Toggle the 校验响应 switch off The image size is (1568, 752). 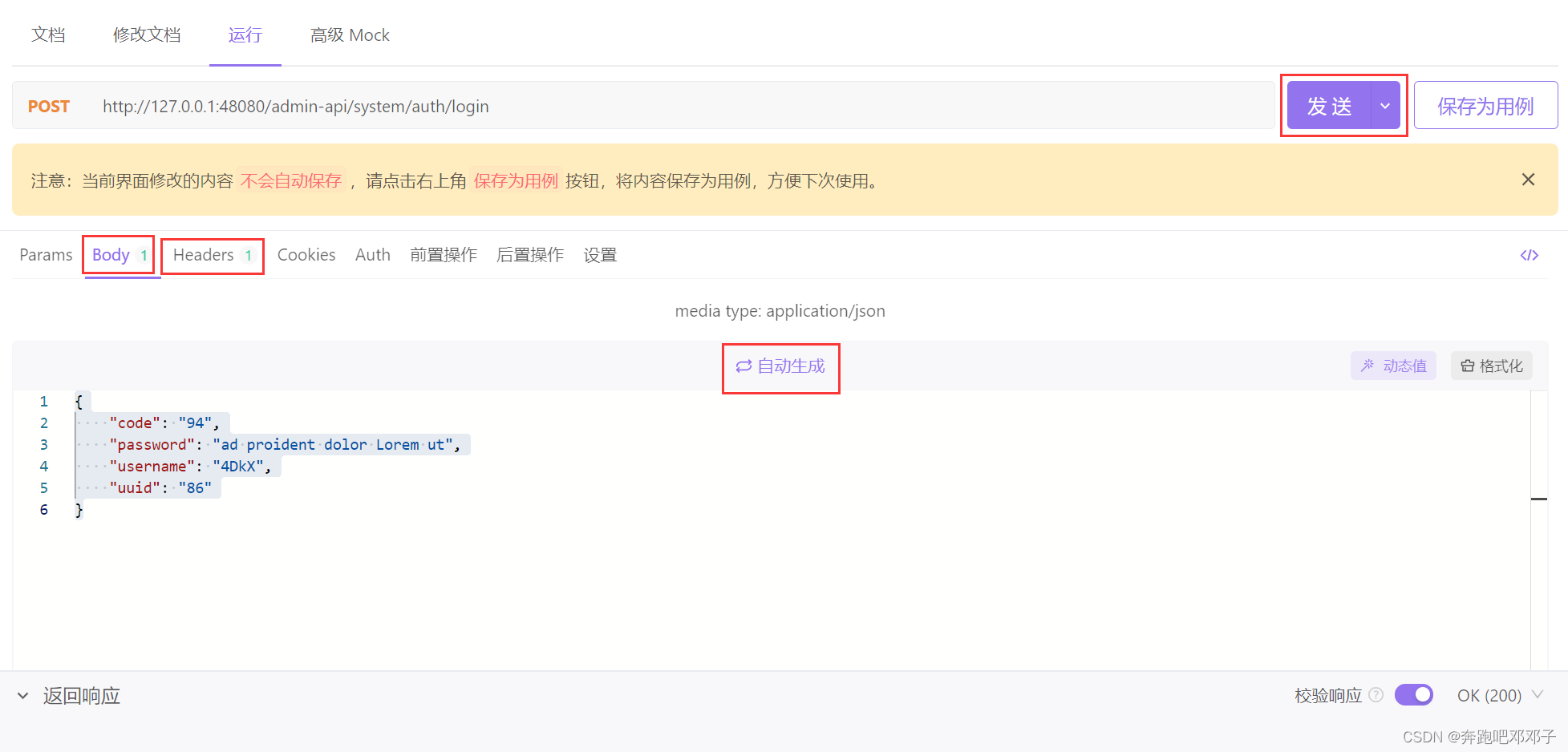1413,695
